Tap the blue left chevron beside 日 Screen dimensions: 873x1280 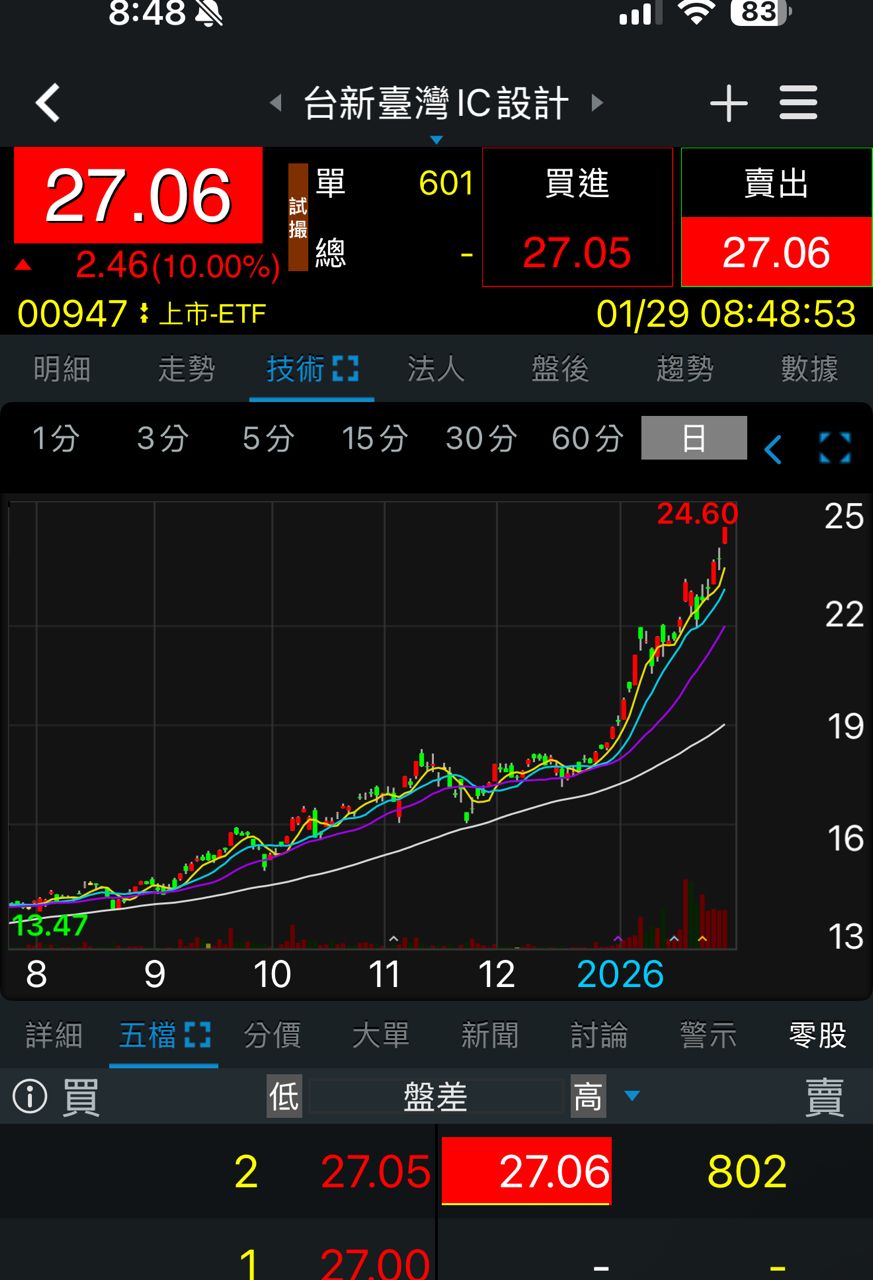[773, 450]
